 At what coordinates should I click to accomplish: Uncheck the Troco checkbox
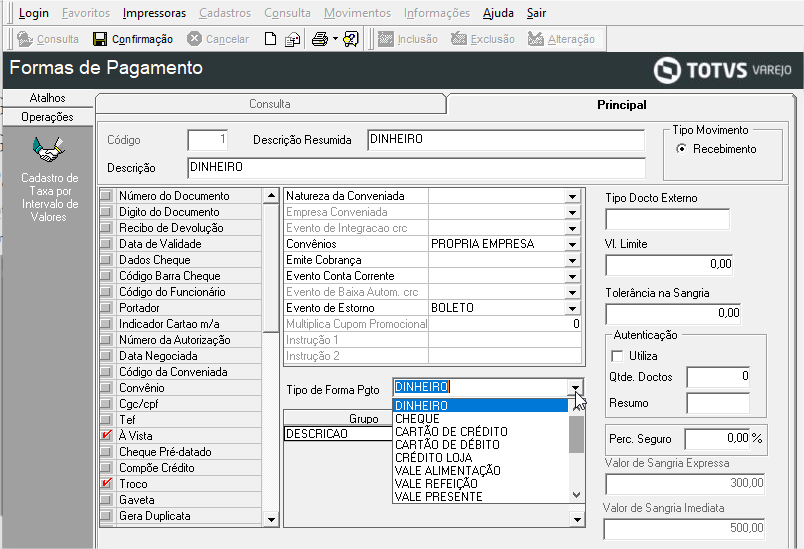106,483
